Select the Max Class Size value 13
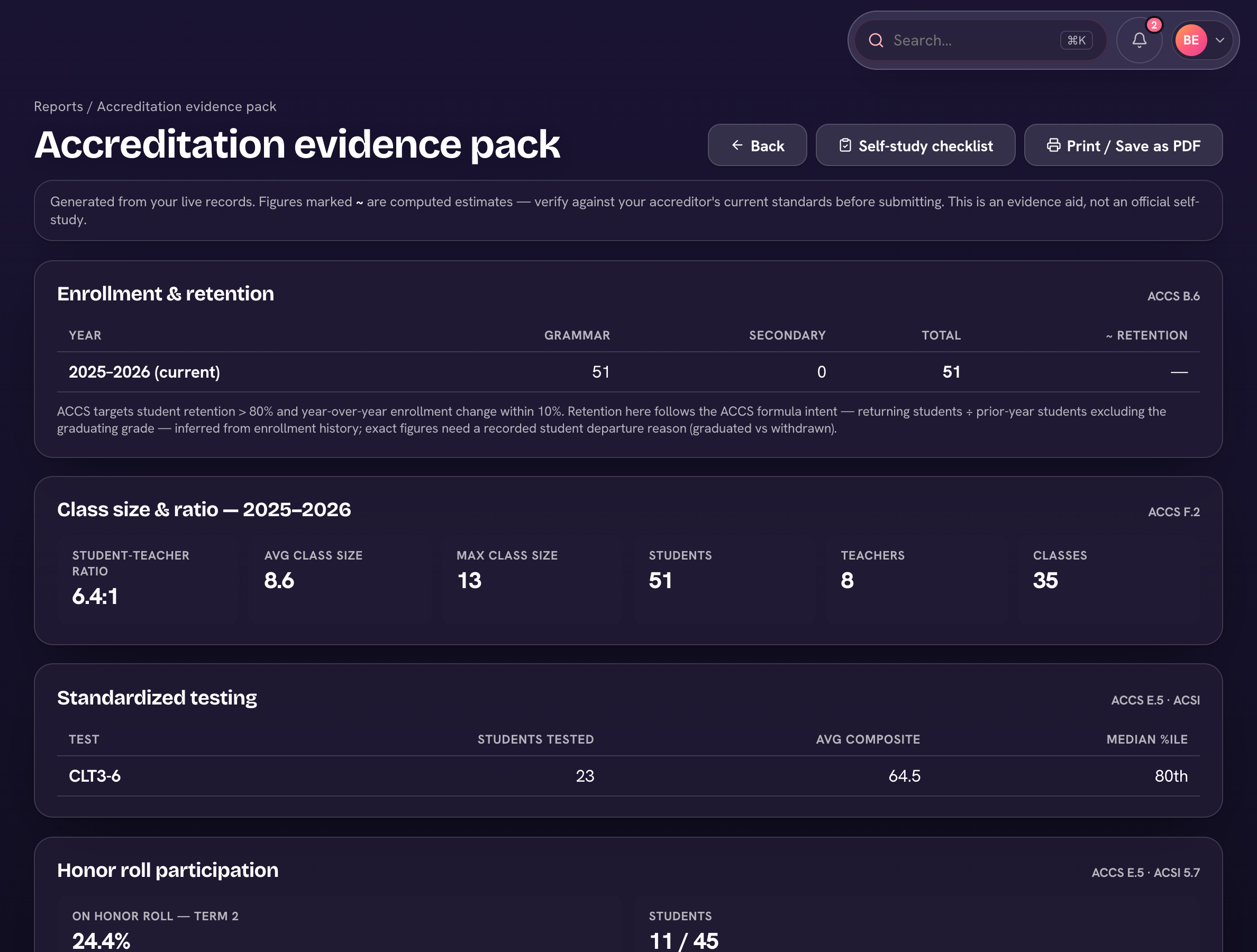This screenshot has width=1257, height=952. (x=469, y=581)
